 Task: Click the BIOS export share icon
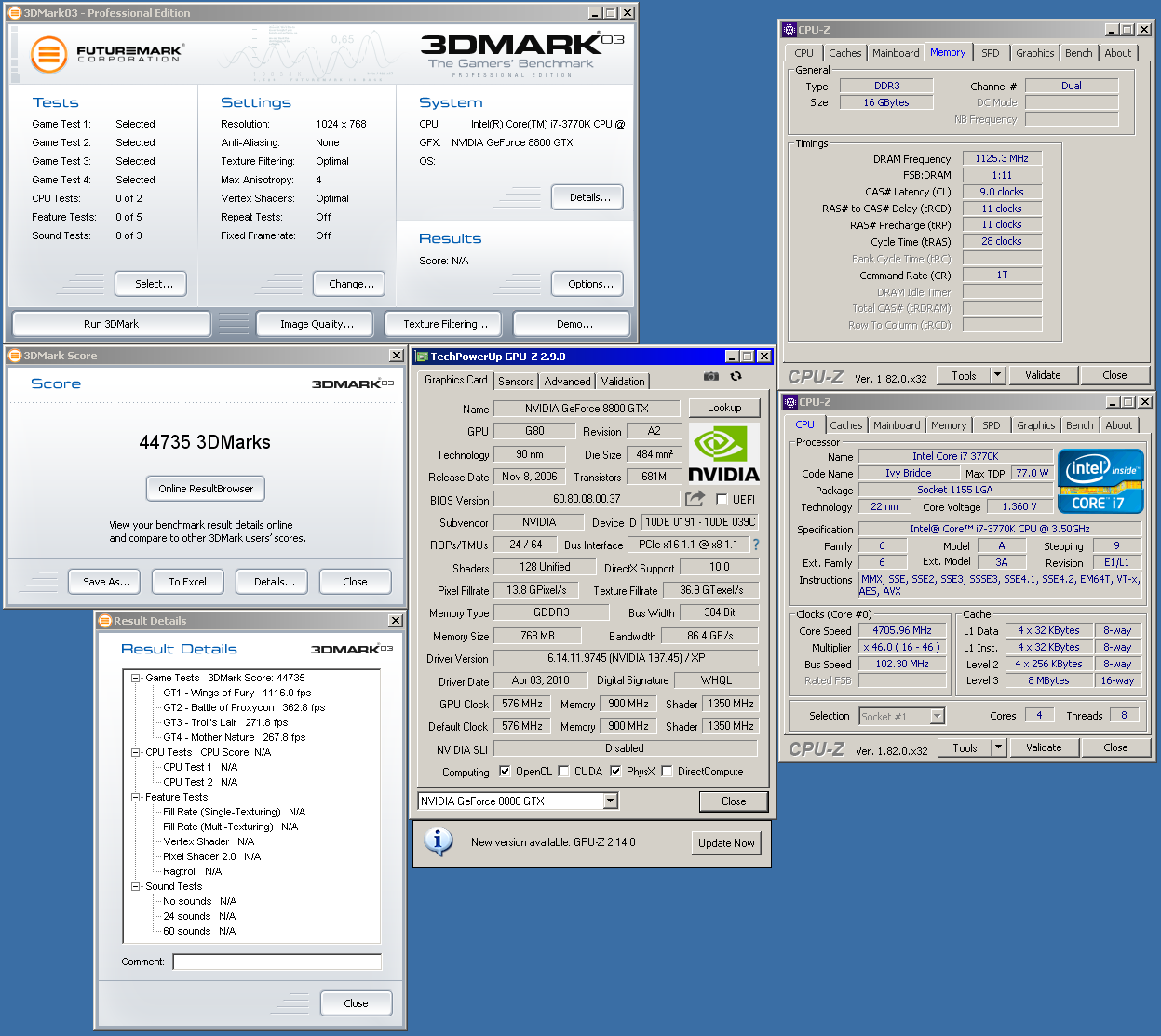[695, 499]
